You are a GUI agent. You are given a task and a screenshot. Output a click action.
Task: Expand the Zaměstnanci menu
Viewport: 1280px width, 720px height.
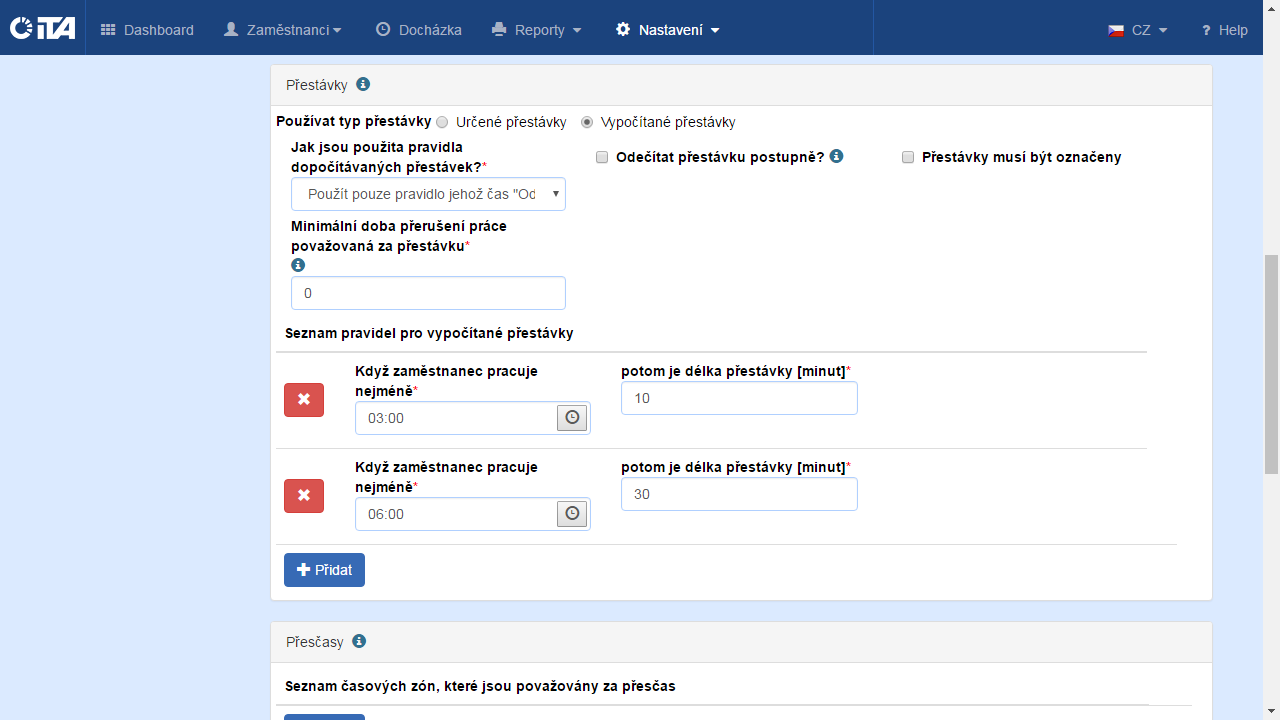tap(283, 30)
